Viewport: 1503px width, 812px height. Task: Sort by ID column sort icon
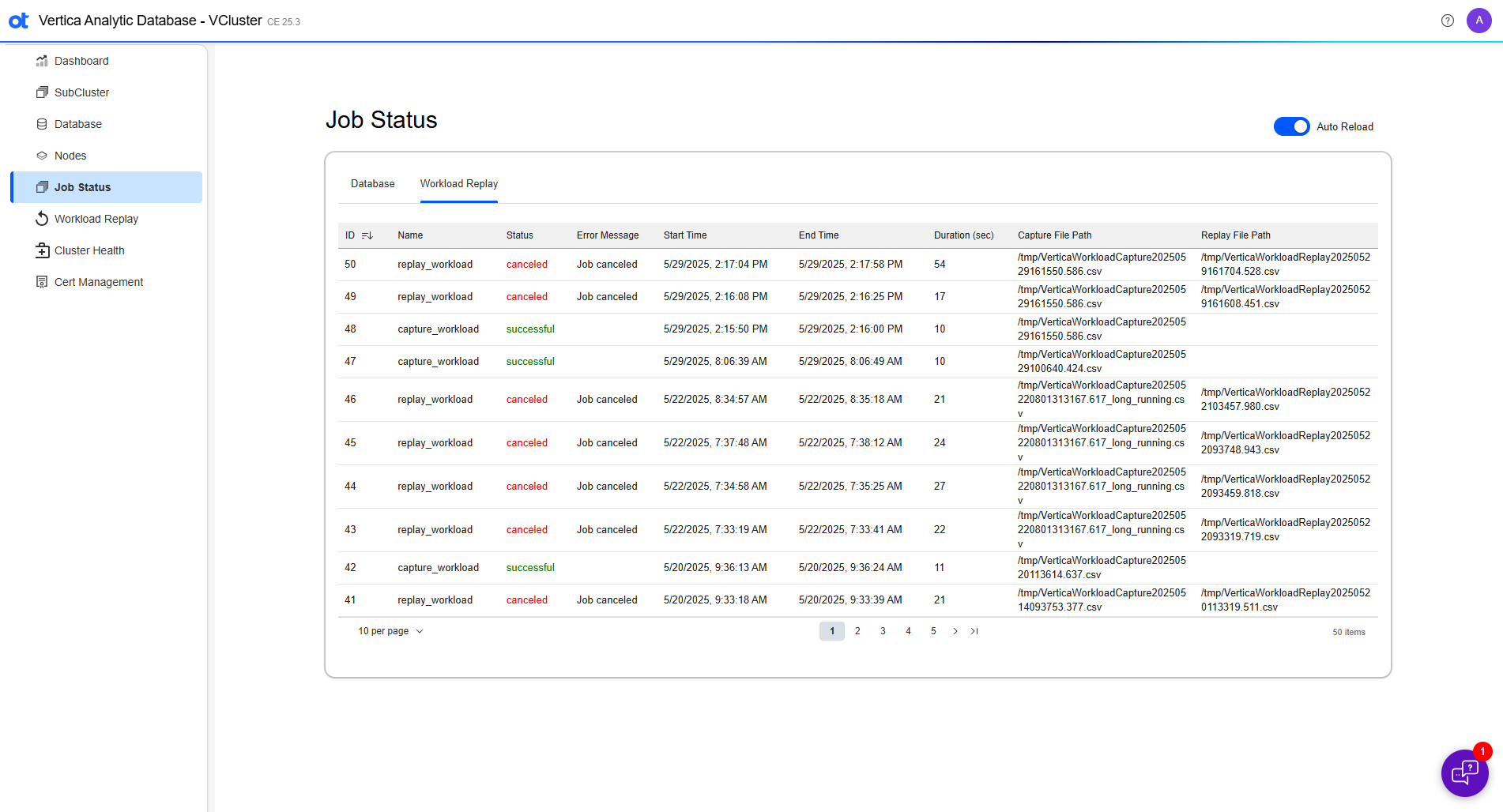[367, 235]
